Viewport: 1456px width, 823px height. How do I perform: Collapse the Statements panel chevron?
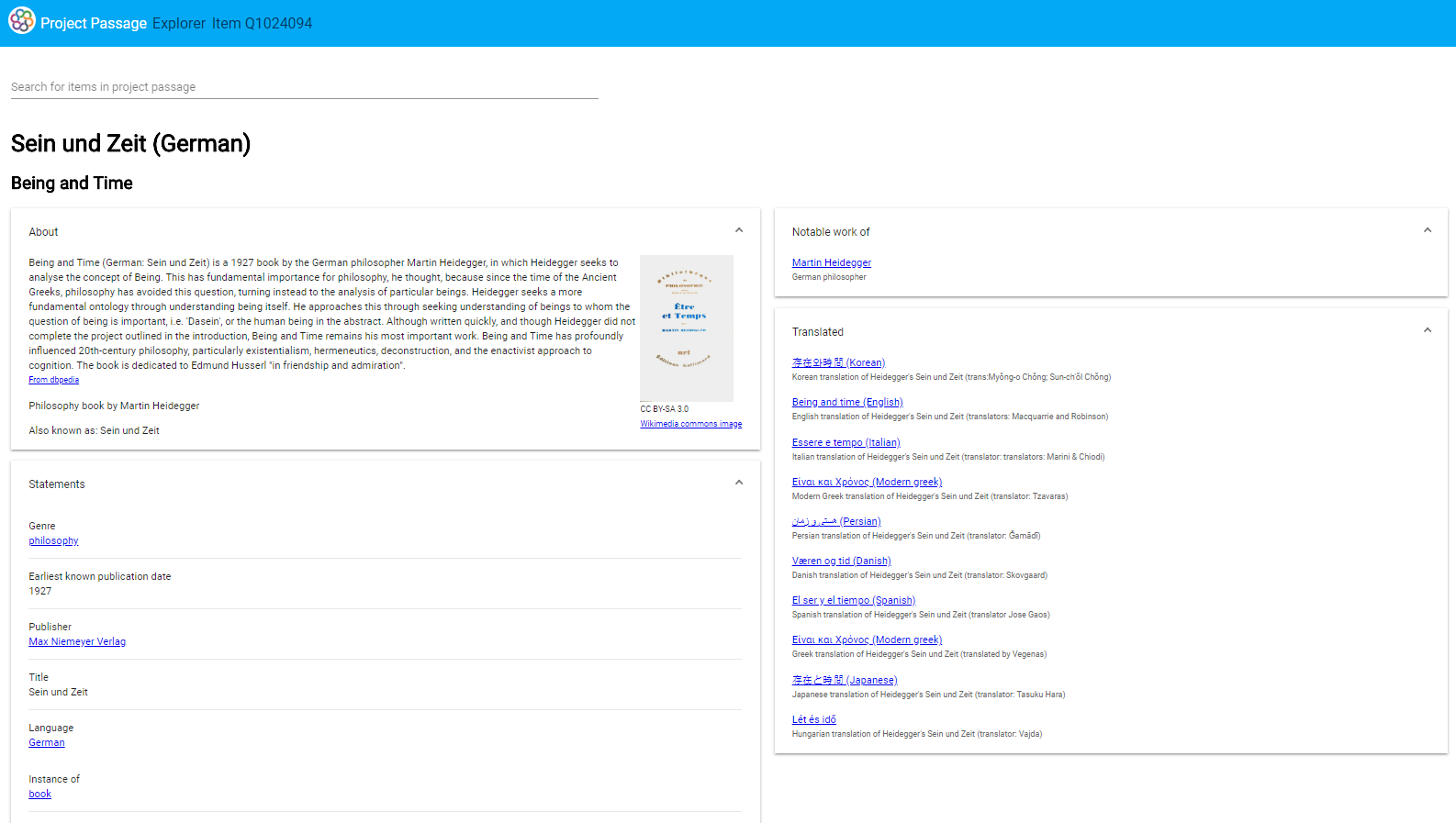point(739,484)
